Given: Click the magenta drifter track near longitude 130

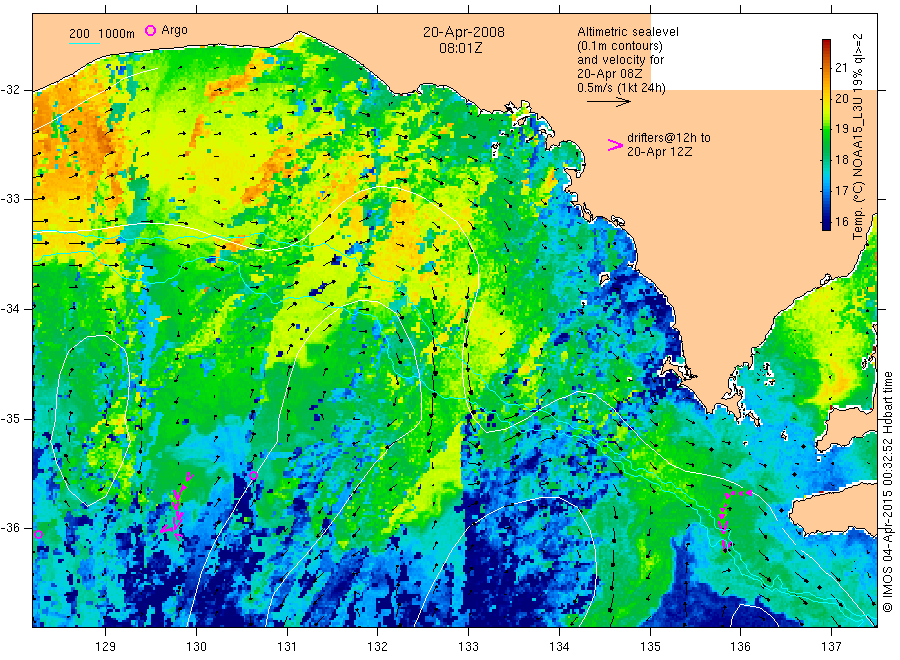Looking at the screenshot, I should point(178,508).
